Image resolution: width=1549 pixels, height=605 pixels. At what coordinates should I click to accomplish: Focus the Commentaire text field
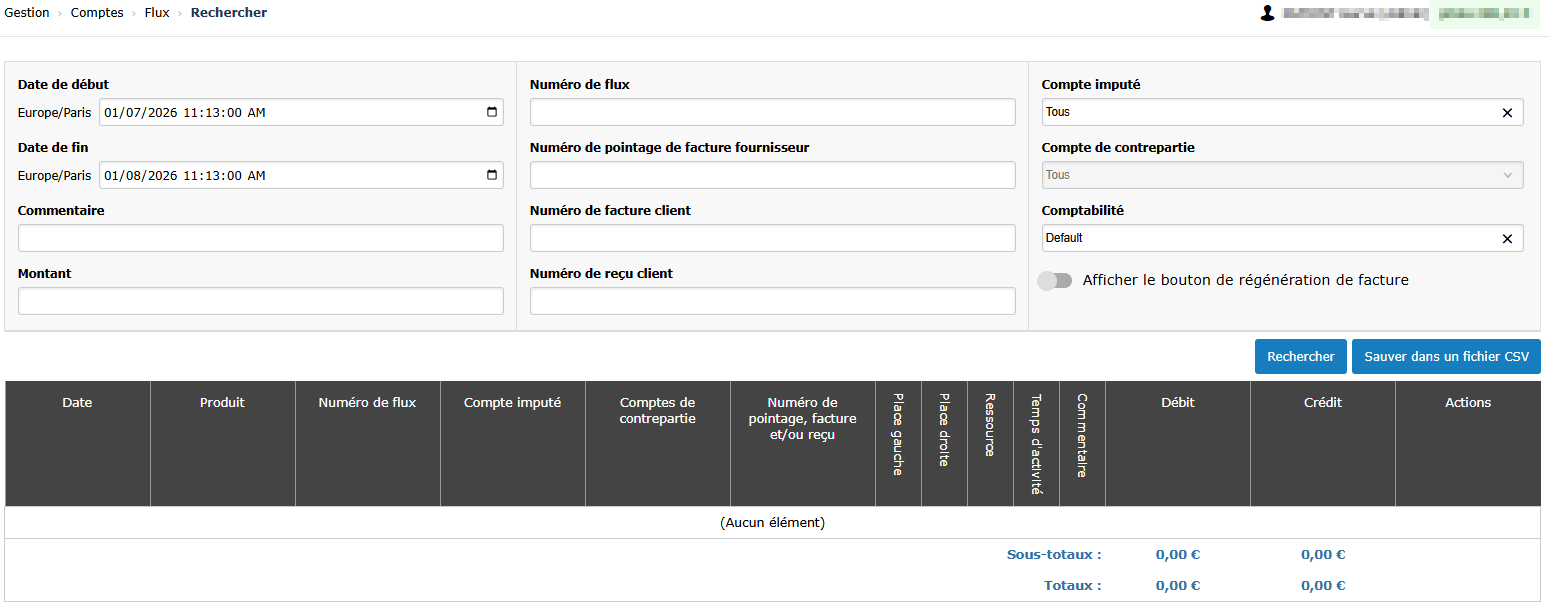tap(260, 238)
